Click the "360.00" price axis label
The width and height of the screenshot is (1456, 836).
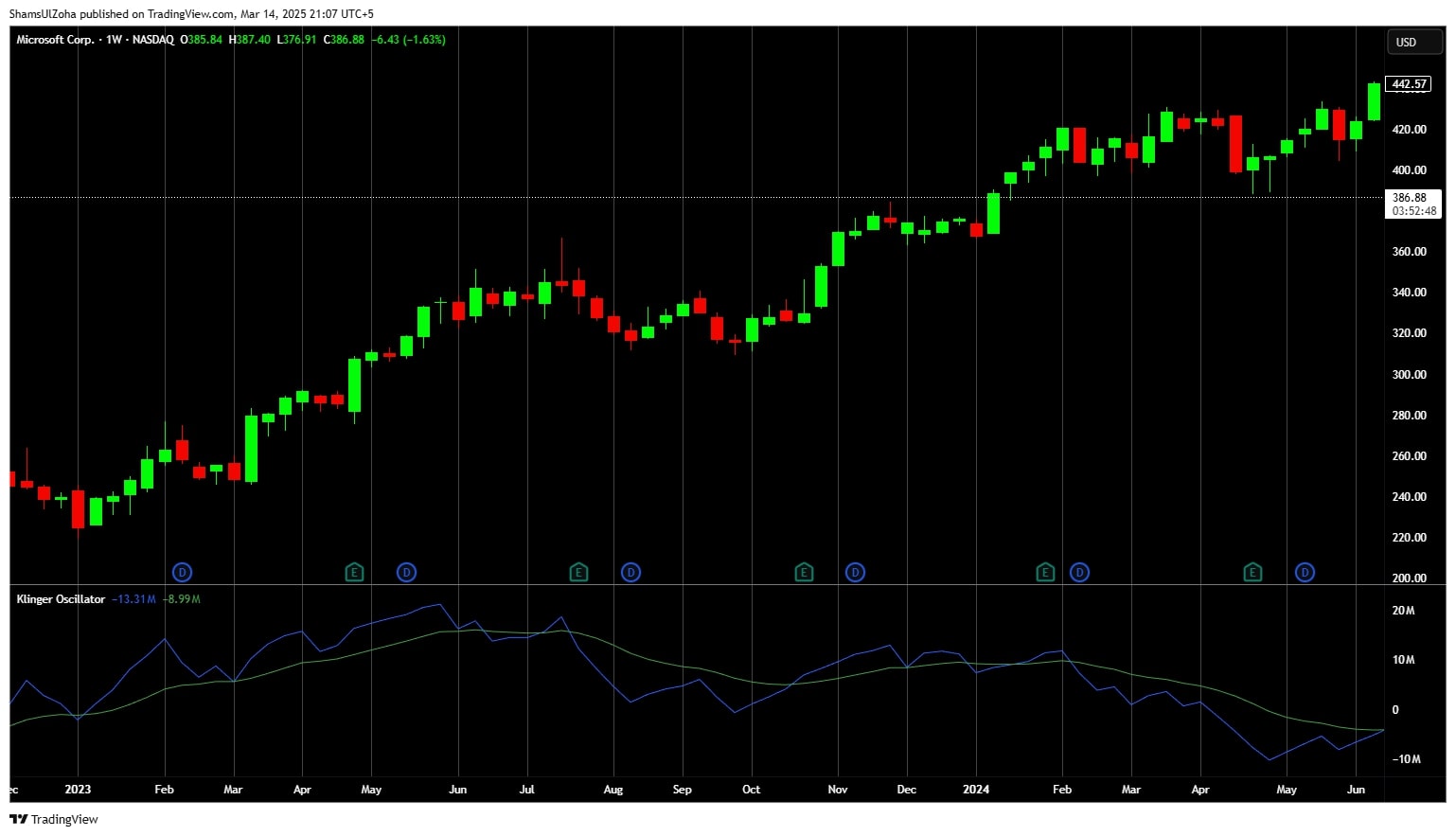point(1409,252)
